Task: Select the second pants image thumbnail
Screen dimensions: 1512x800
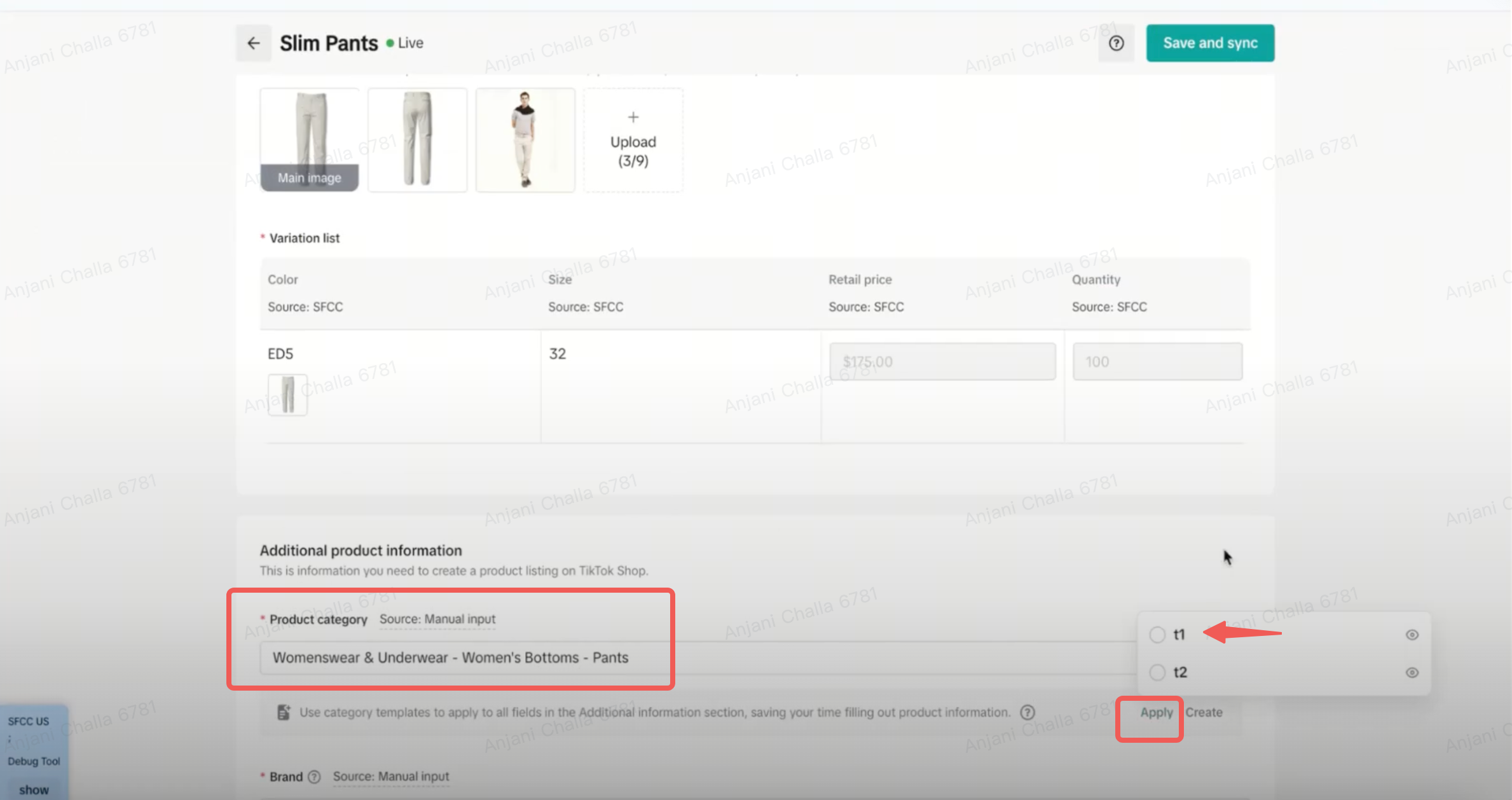Action: pyautogui.click(x=417, y=140)
